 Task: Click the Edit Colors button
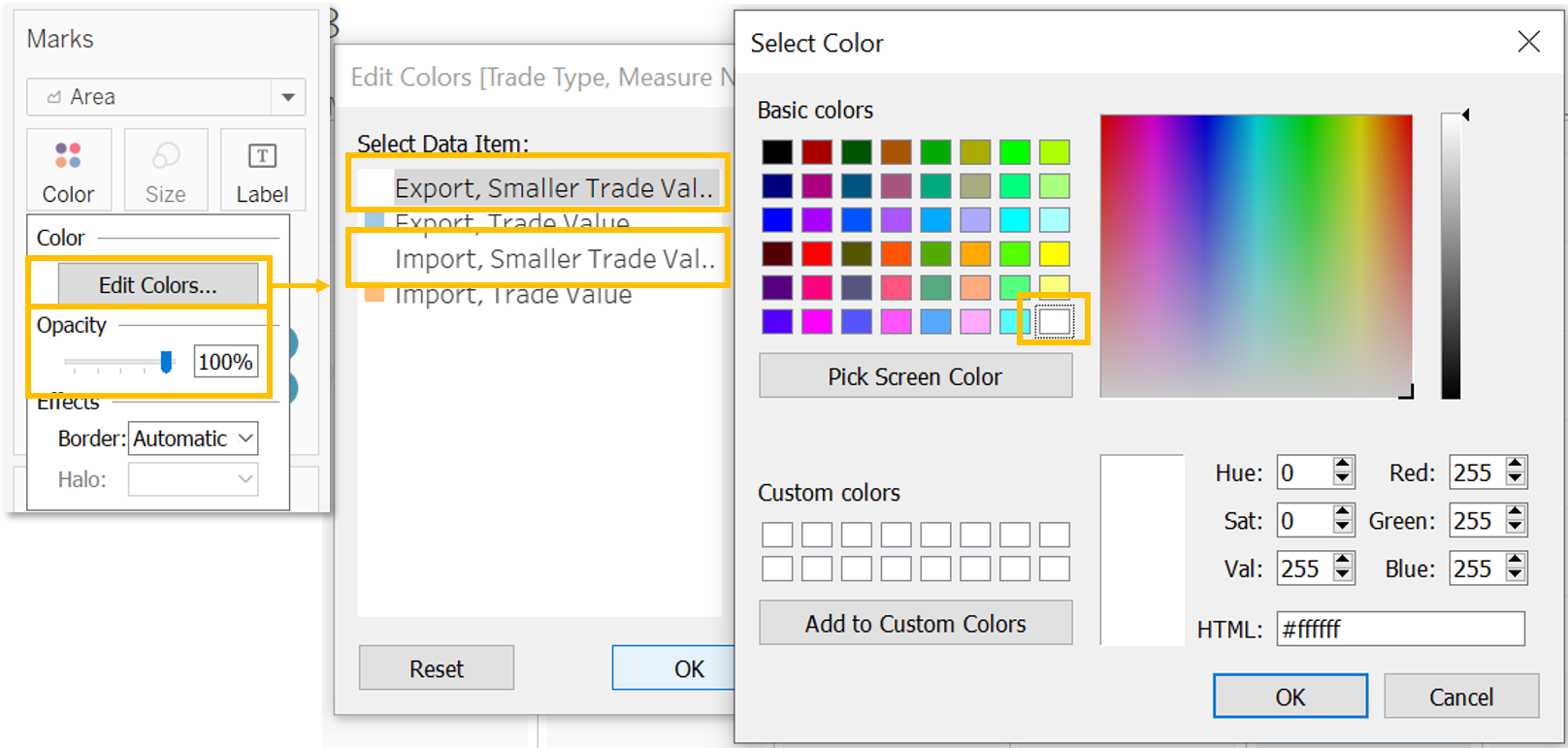pos(158,285)
